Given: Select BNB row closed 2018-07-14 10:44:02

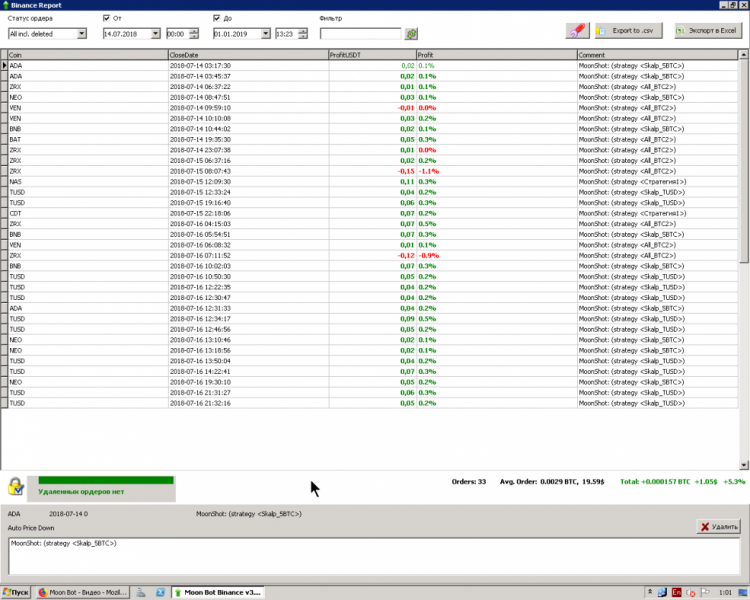Looking at the screenshot, I should click(x=369, y=129).
